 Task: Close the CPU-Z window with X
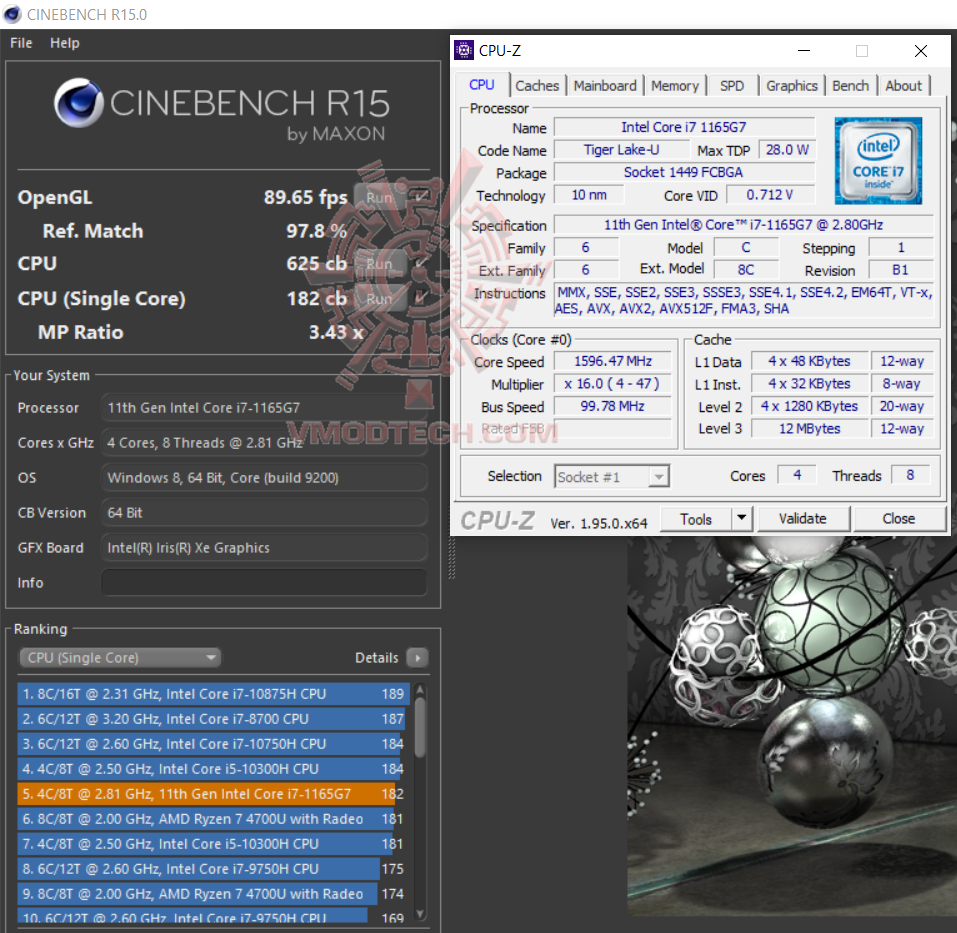coord(921,51)
